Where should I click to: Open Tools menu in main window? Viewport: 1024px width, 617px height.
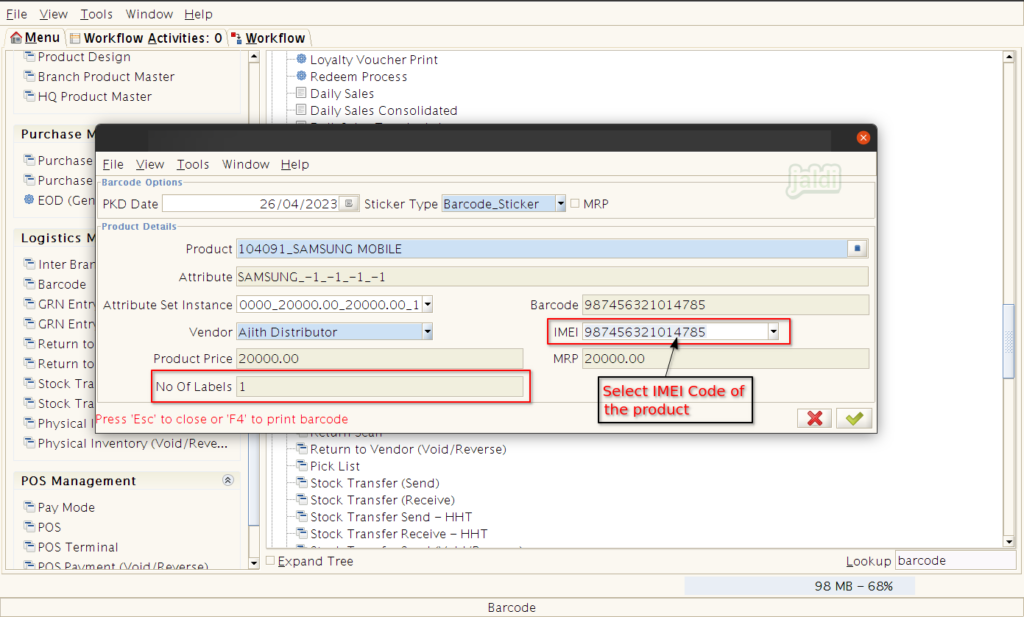[96, 14]
